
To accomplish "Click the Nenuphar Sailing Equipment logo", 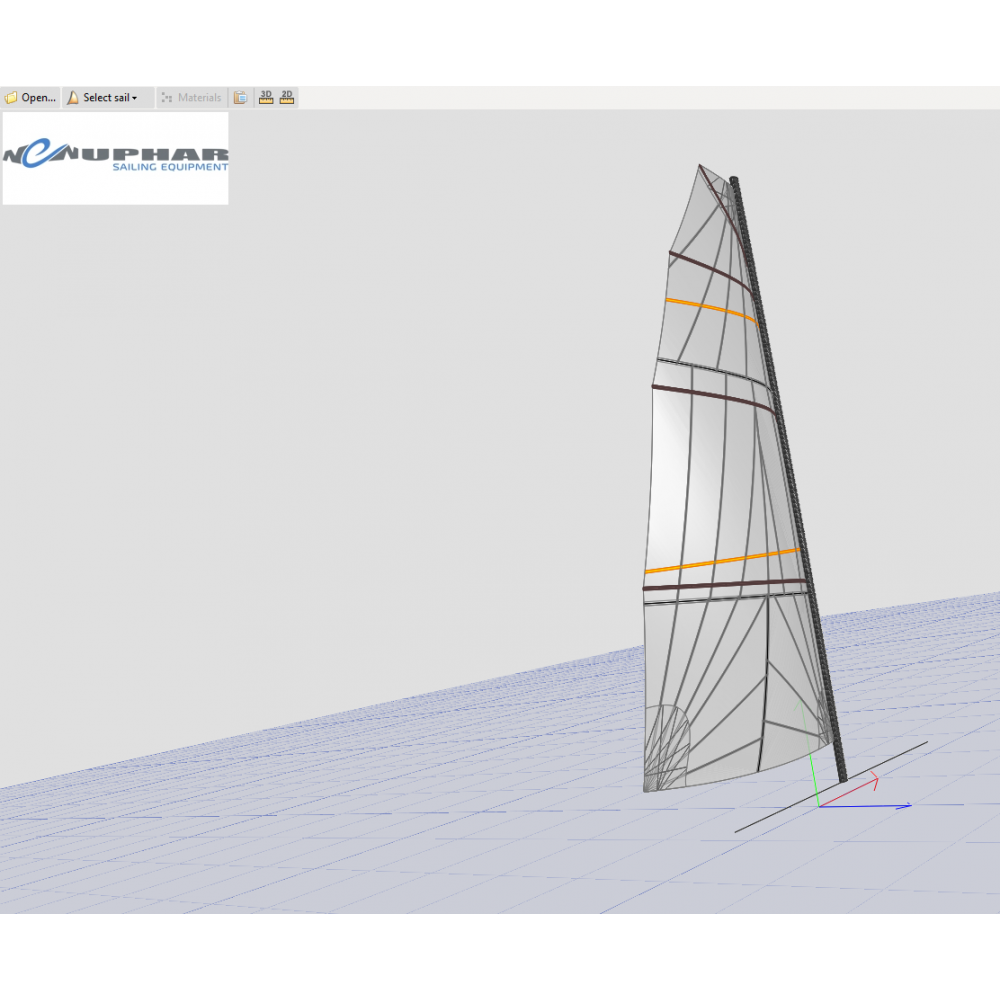I will tap(115, 158).
